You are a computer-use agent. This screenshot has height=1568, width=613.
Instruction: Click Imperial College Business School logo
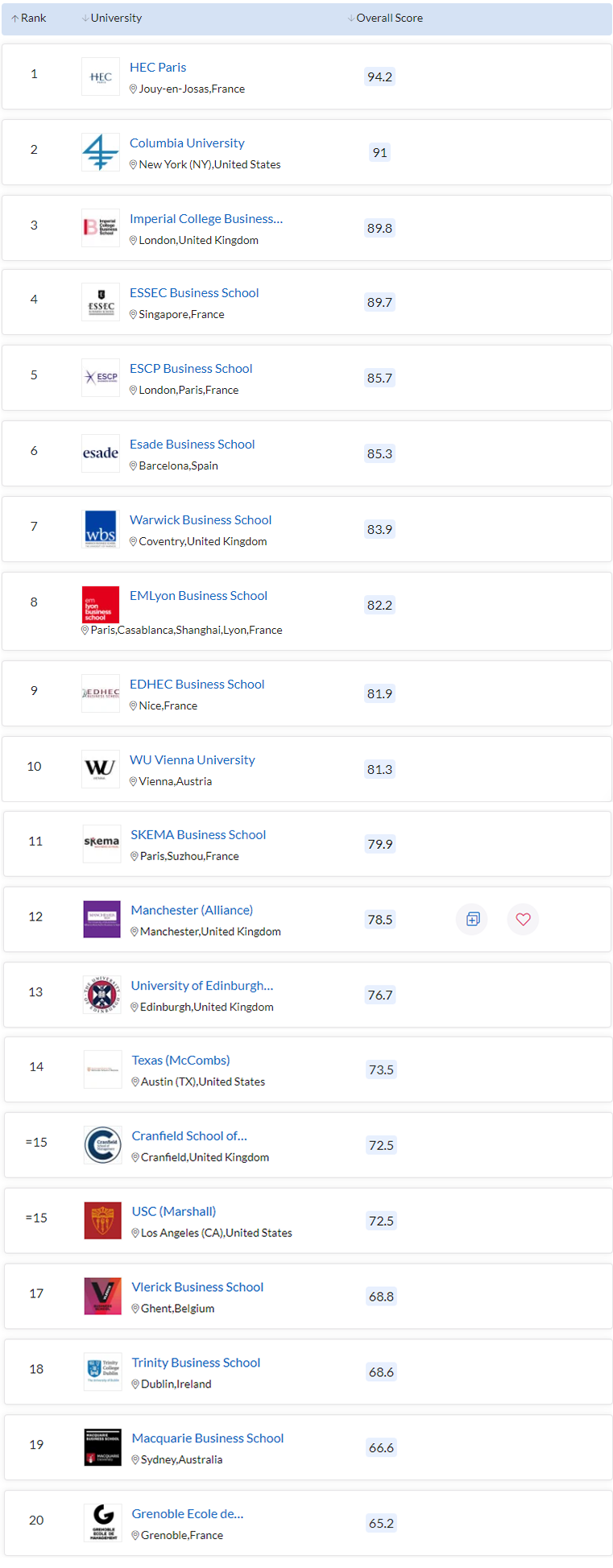(101, 228)
